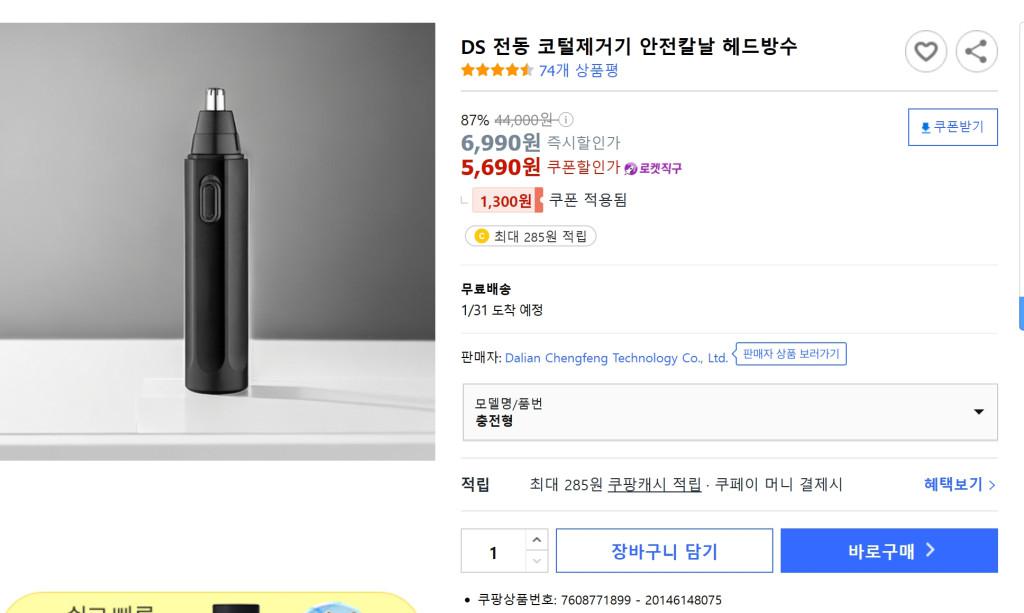
Task: Click the 로켓직구 rocket badge
Action: pos(653,168)
